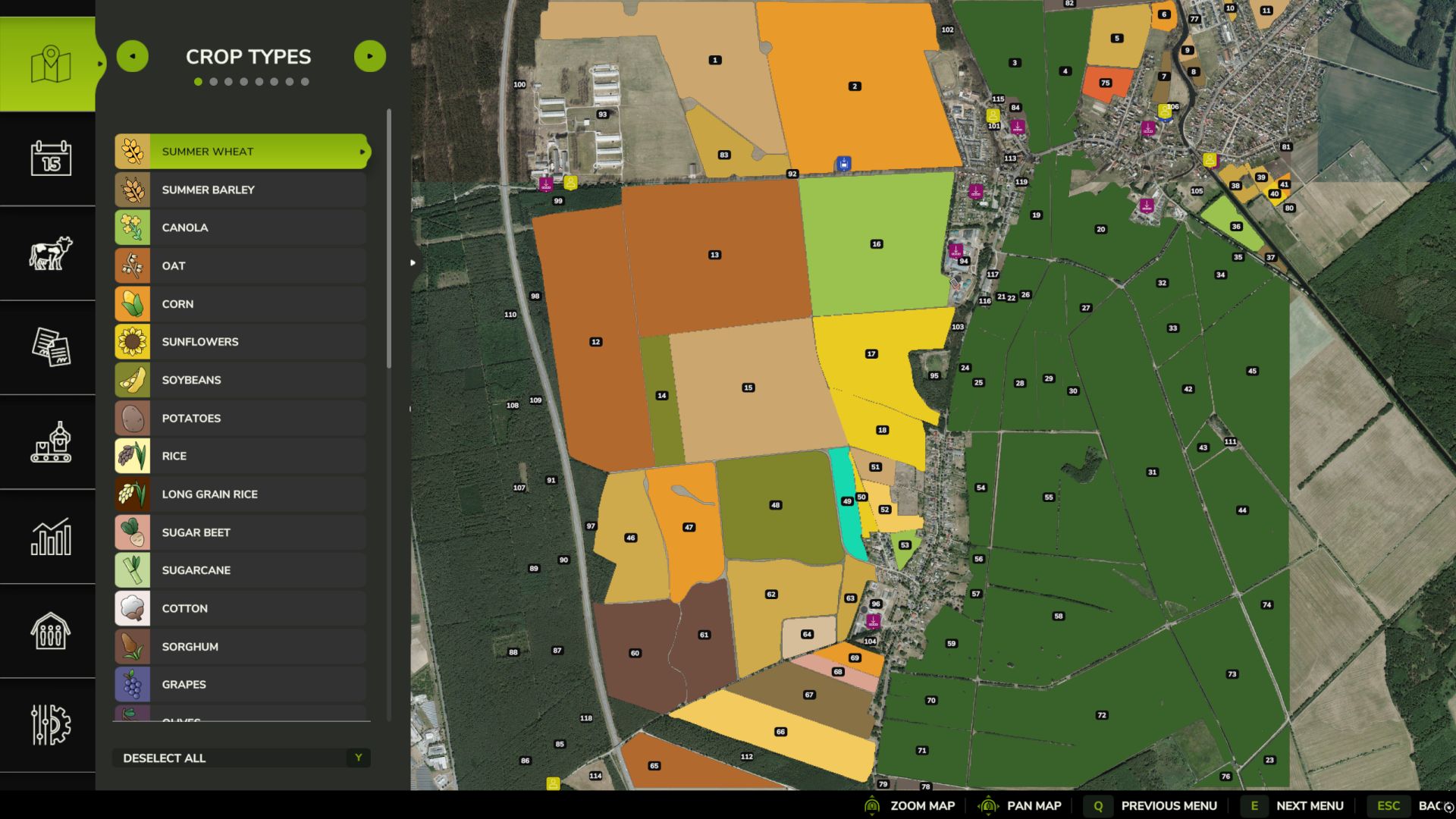Toggle Summer Wheat crop filter
The width and height of the screenshot is (1456, 819).
tap(241, 152)
